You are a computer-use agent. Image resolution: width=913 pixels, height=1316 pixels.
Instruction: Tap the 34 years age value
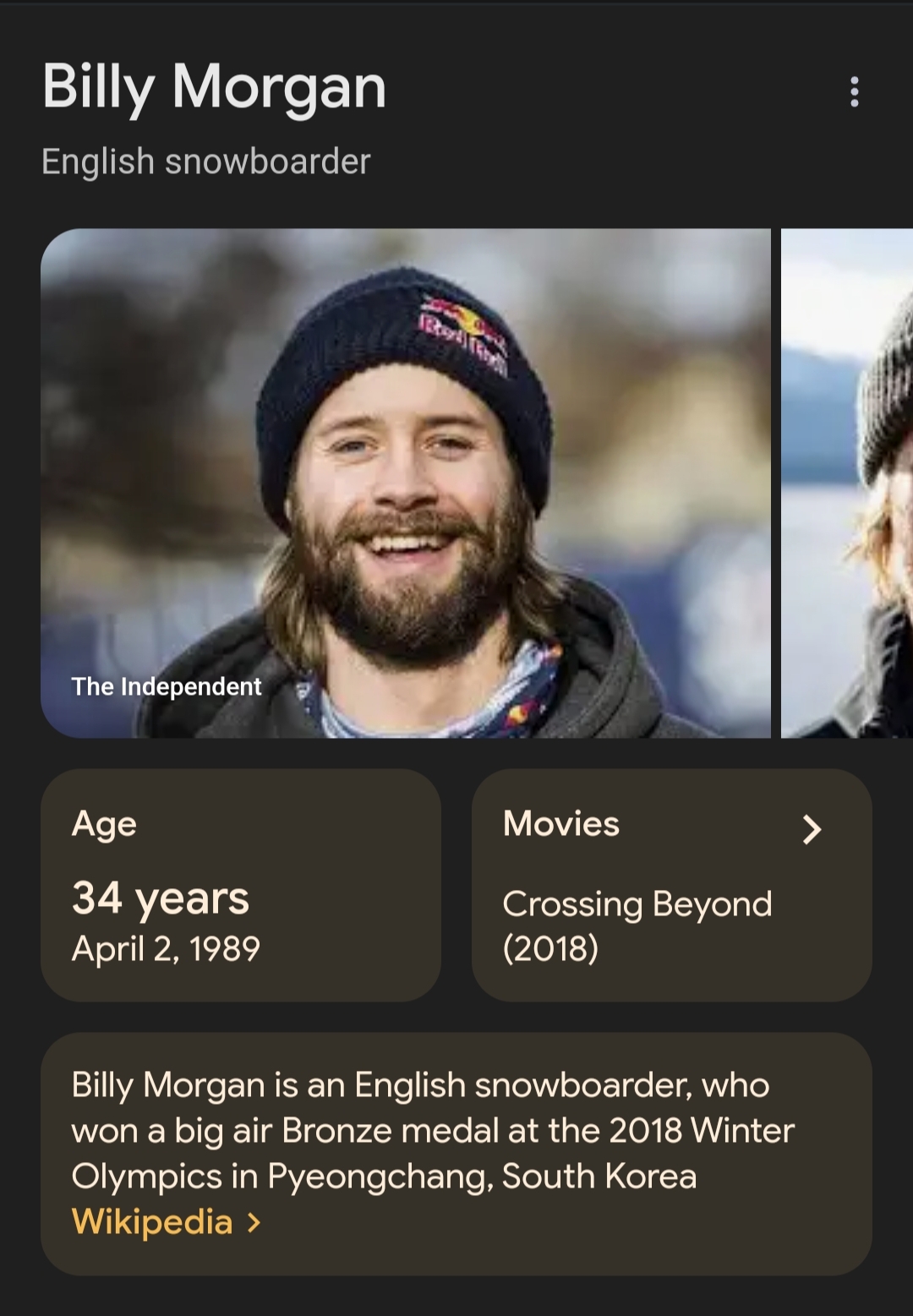coord(161,898)
